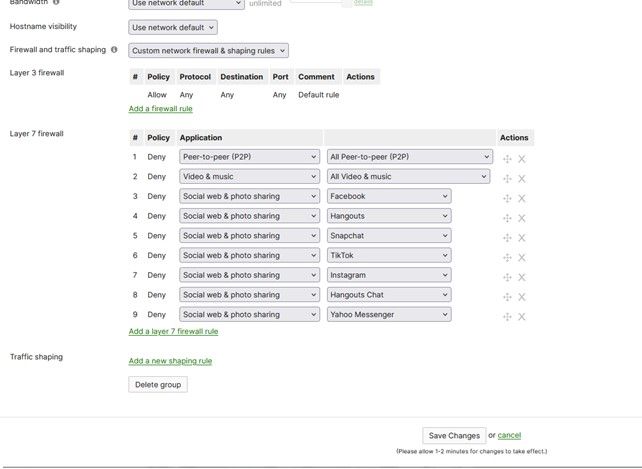Click Allow policy in Layer 3 firewall
The width and height of the screenshot is (642, 469).
157,95
